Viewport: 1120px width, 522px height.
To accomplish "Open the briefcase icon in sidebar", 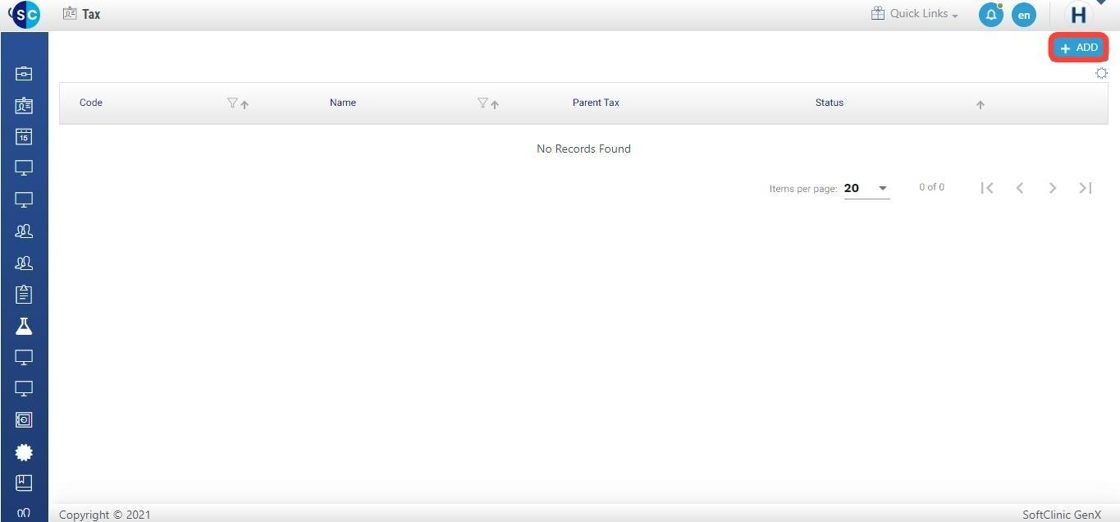I will [24, 74].
